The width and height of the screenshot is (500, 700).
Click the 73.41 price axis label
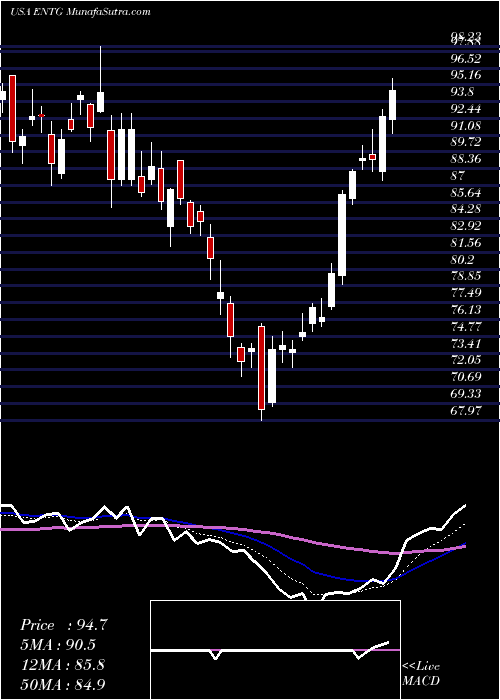(x=467, y=343)
